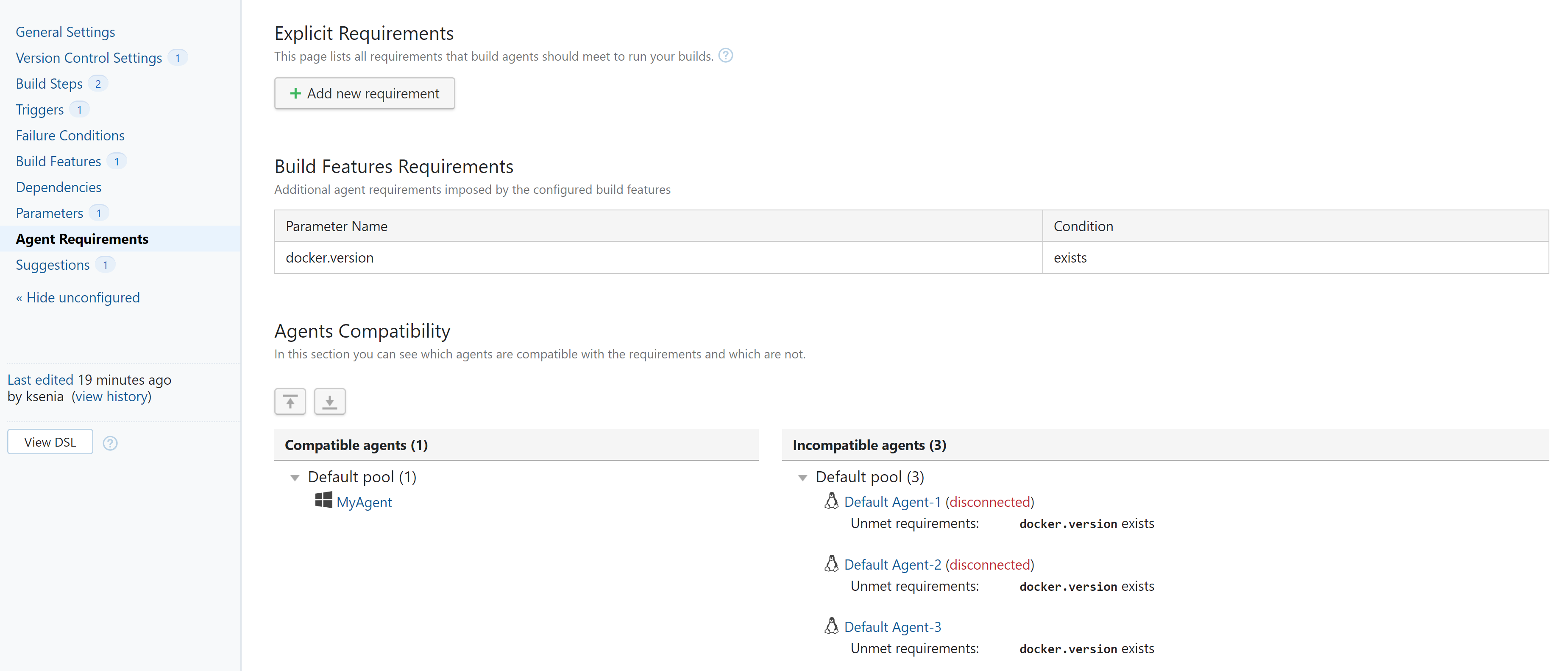The image size is (1568, 671).
Task: Click the collapse all agents icon button
Action: point(290,401)
